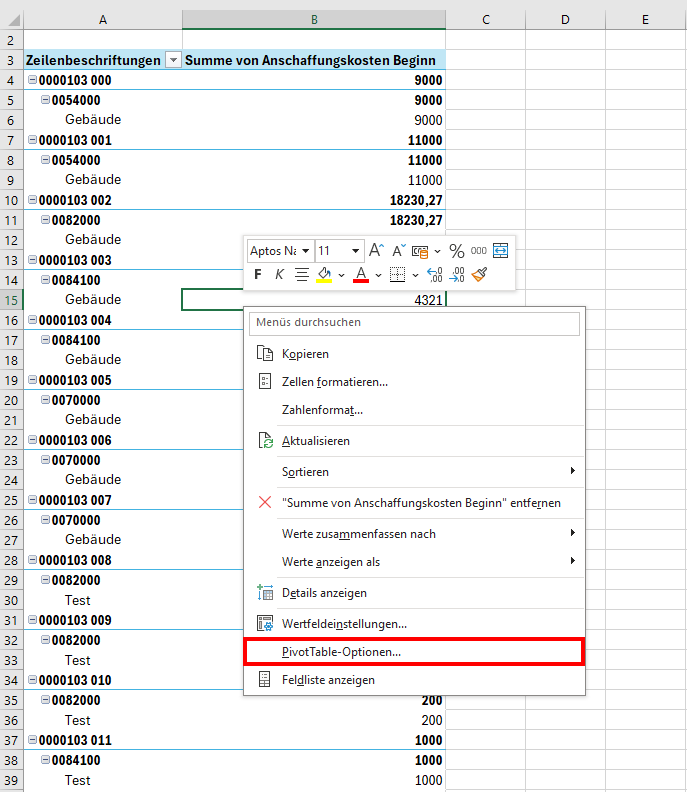Focus the Menüs durchsuchen search box
The height and width of the screenshot is (792, 687).
pos(414,323)
